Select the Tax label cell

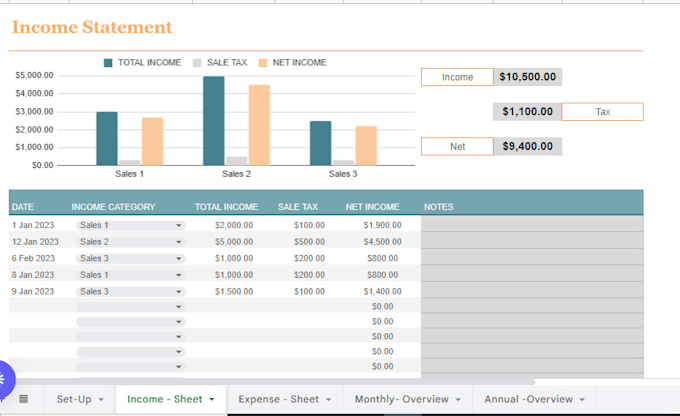602,112
